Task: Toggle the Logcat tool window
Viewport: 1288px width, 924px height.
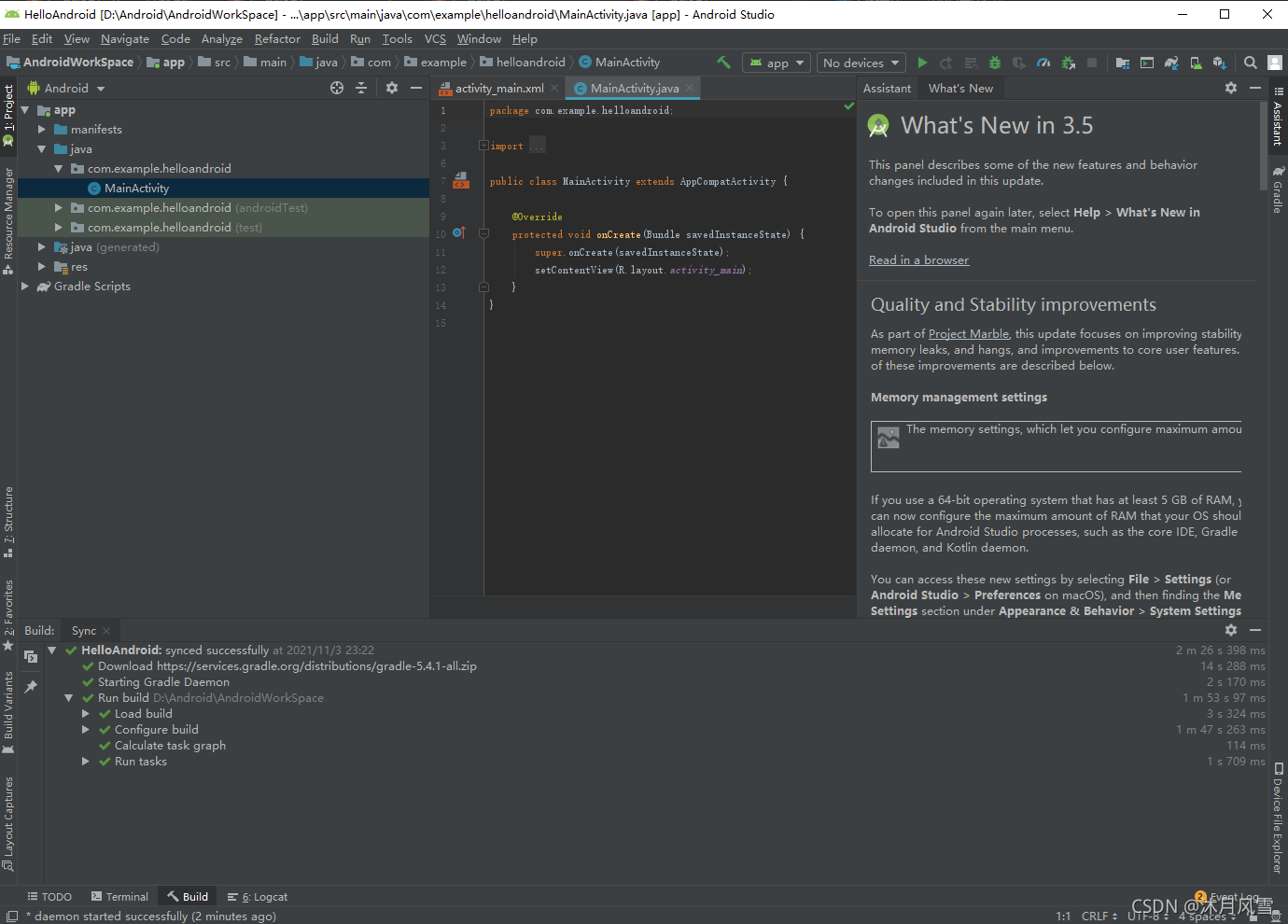Action: tap(258, 896)
